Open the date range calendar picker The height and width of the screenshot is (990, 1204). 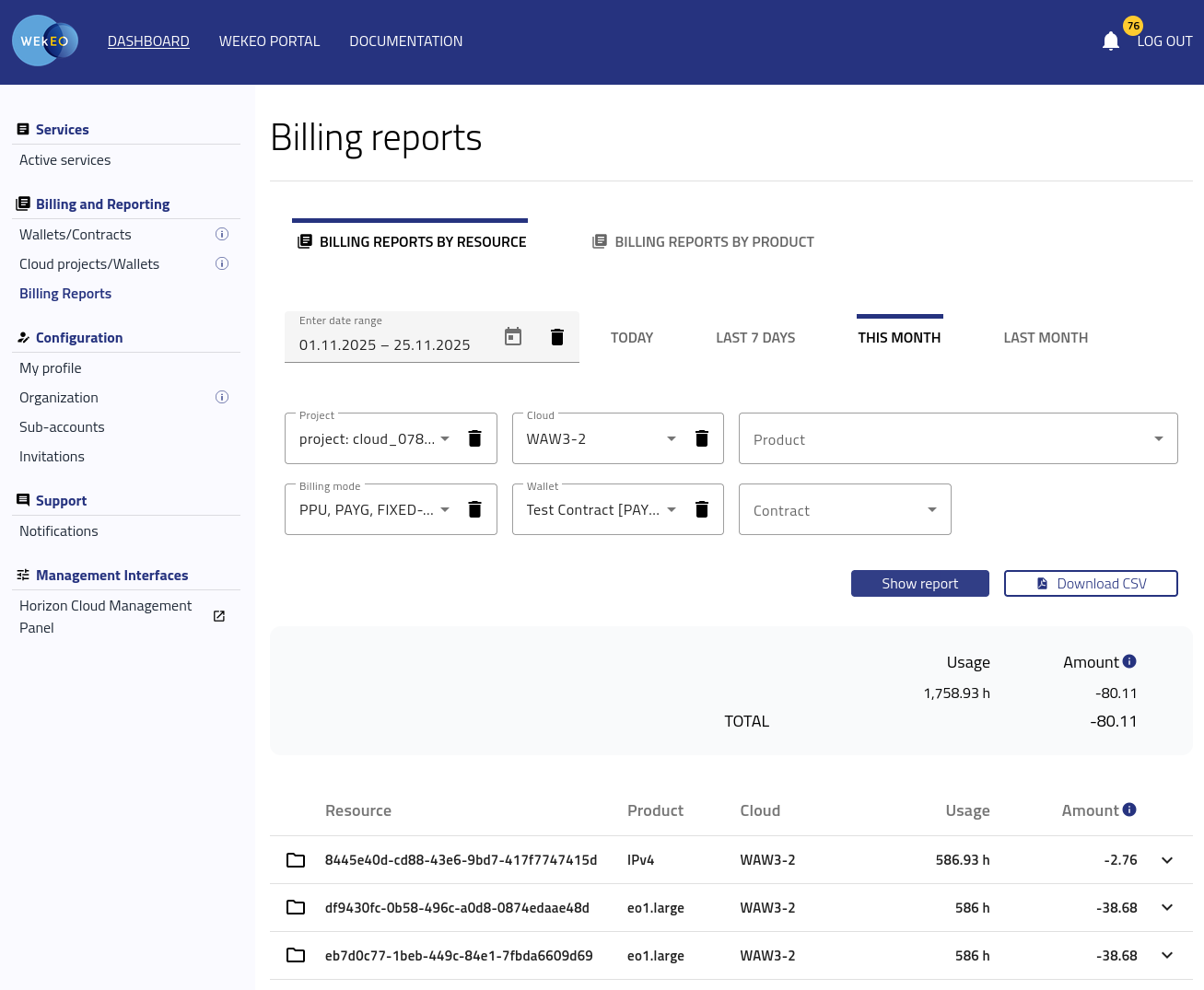point(513,337)
